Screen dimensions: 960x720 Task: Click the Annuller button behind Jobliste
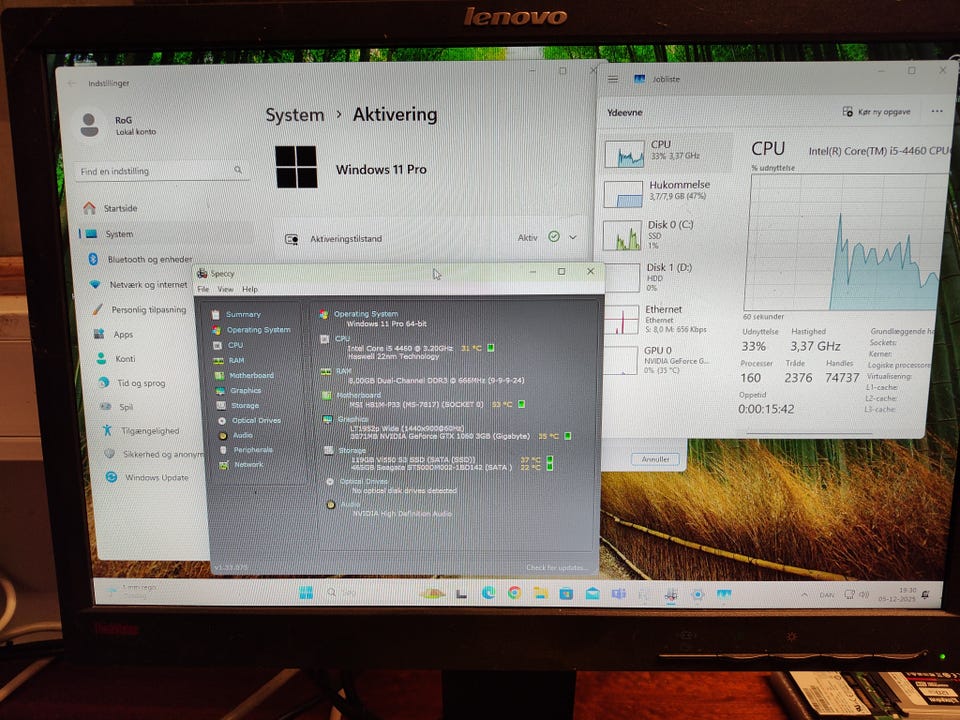tap(655, 459)
